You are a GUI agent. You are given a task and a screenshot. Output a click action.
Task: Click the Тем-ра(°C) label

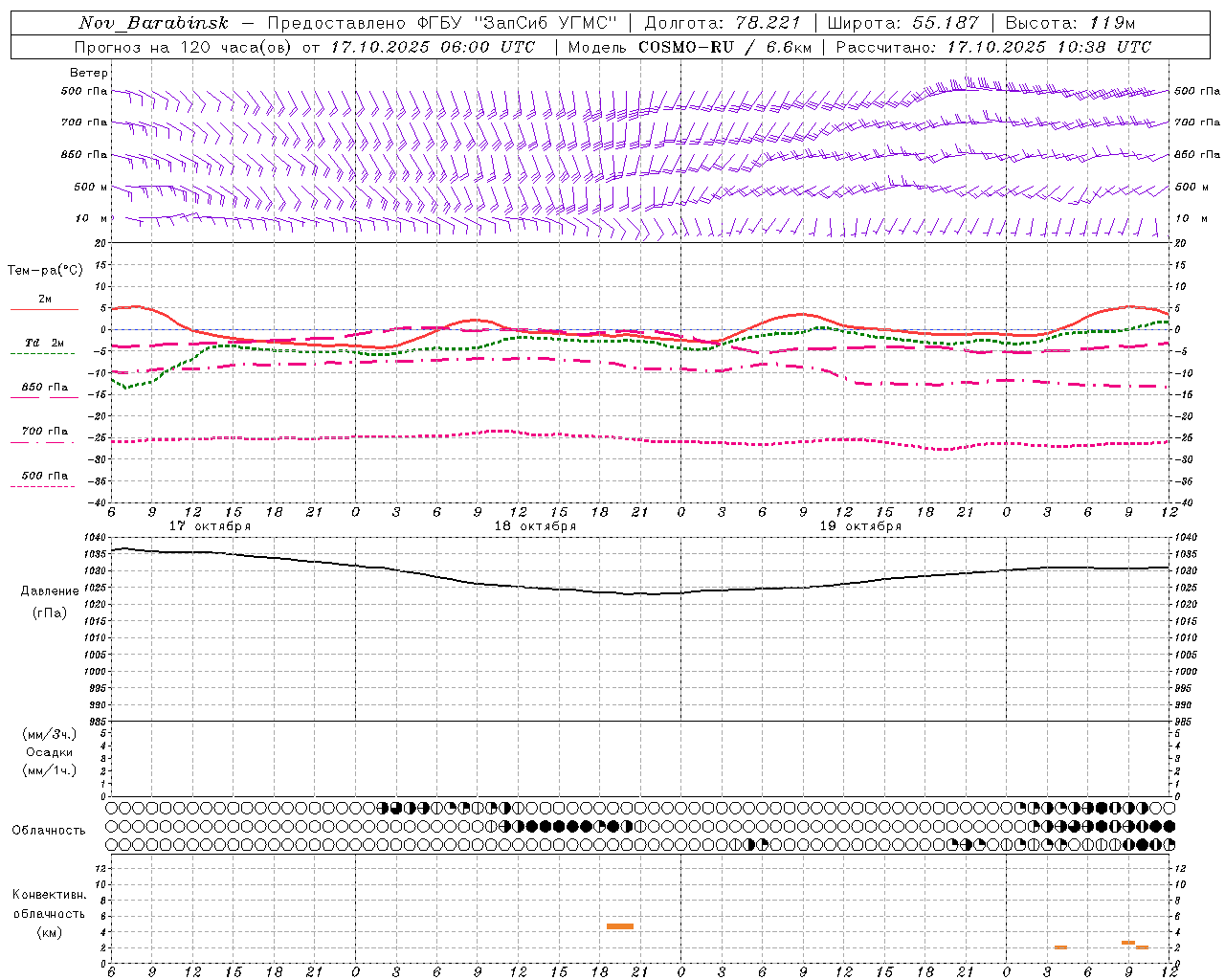[45, 271]
